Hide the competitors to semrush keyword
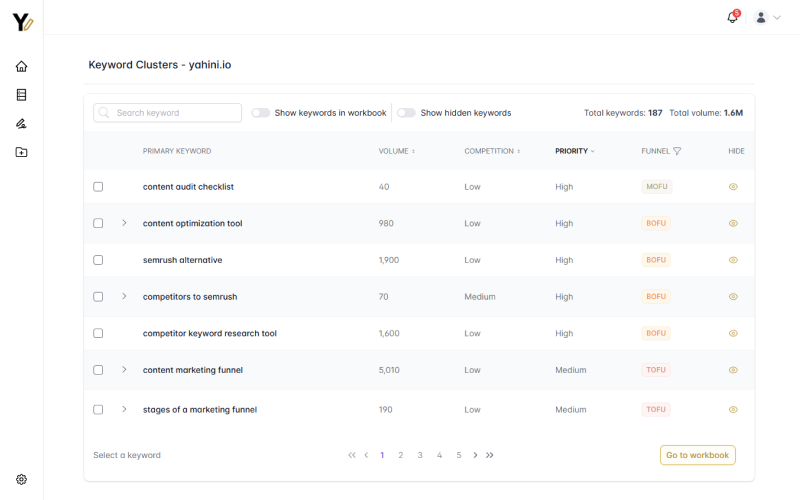800x500 pixels. coord(733,297)
